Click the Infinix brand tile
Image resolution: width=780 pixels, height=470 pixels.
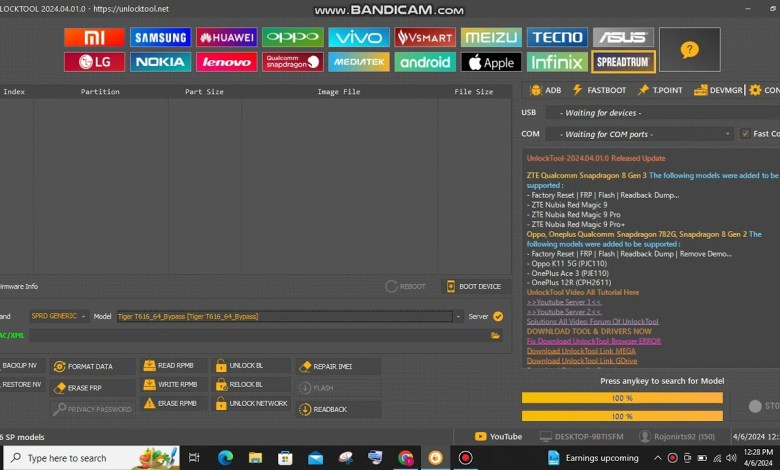(557, 62)
